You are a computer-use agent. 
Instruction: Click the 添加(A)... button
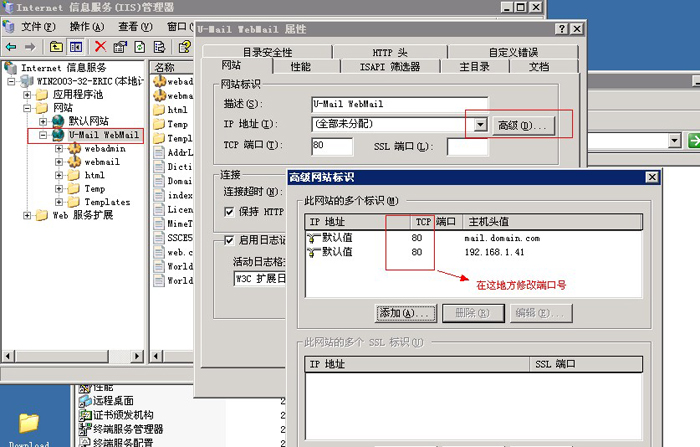pos(404,313)
